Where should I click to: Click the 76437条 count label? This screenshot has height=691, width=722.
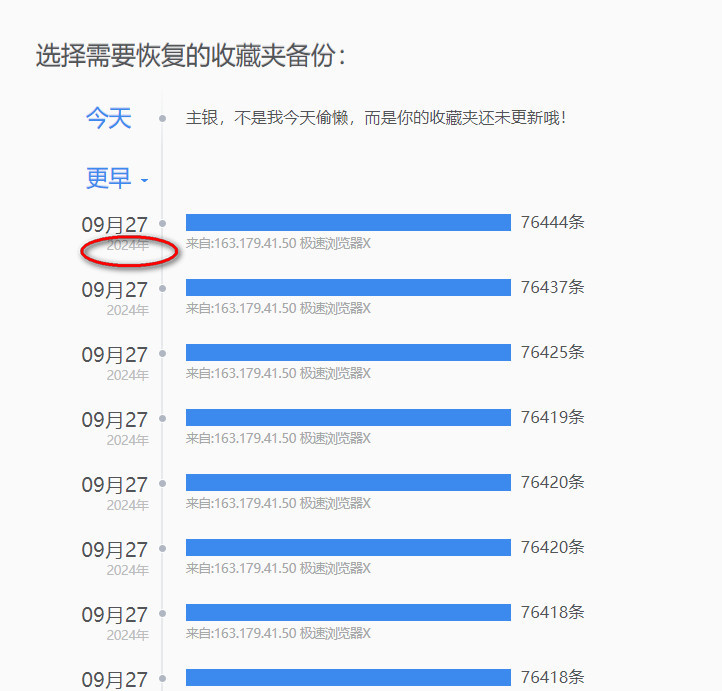(552, 287)
